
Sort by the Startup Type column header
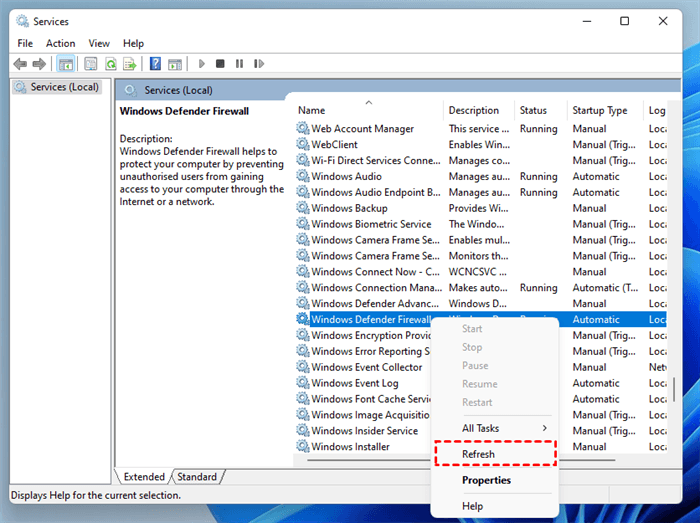tap(599, 110)
